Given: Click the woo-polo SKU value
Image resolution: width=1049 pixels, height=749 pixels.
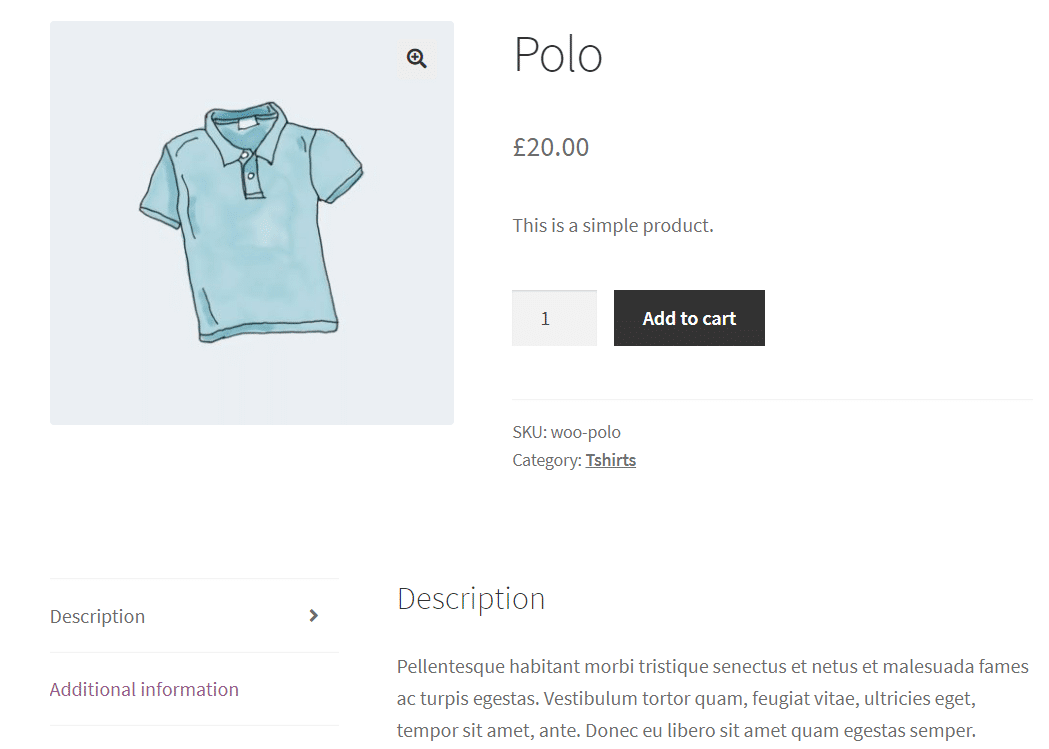Looking at the screenshot, I should tap(585, 432).
